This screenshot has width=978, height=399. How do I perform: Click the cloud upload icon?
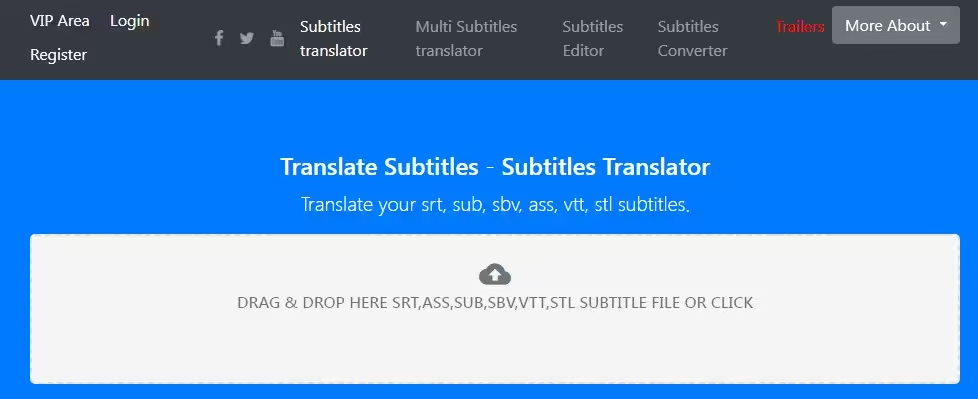495,274
